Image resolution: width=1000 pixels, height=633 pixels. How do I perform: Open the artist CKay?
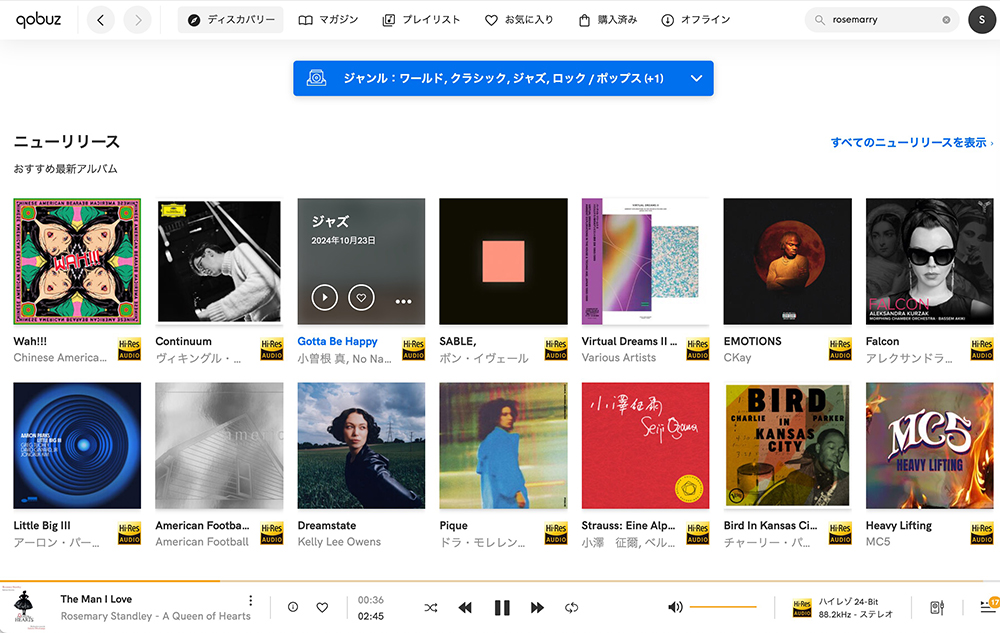point(737,358)
